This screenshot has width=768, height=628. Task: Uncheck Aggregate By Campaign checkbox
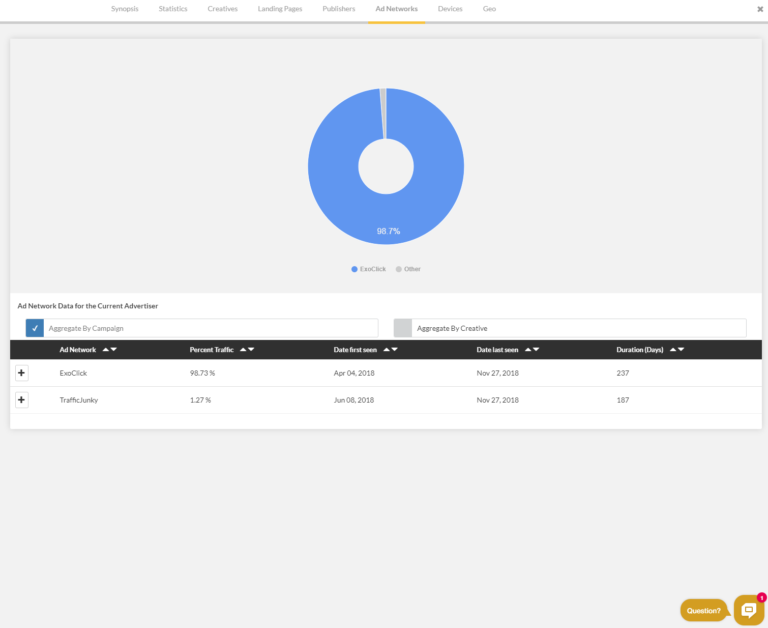point(35,328)
